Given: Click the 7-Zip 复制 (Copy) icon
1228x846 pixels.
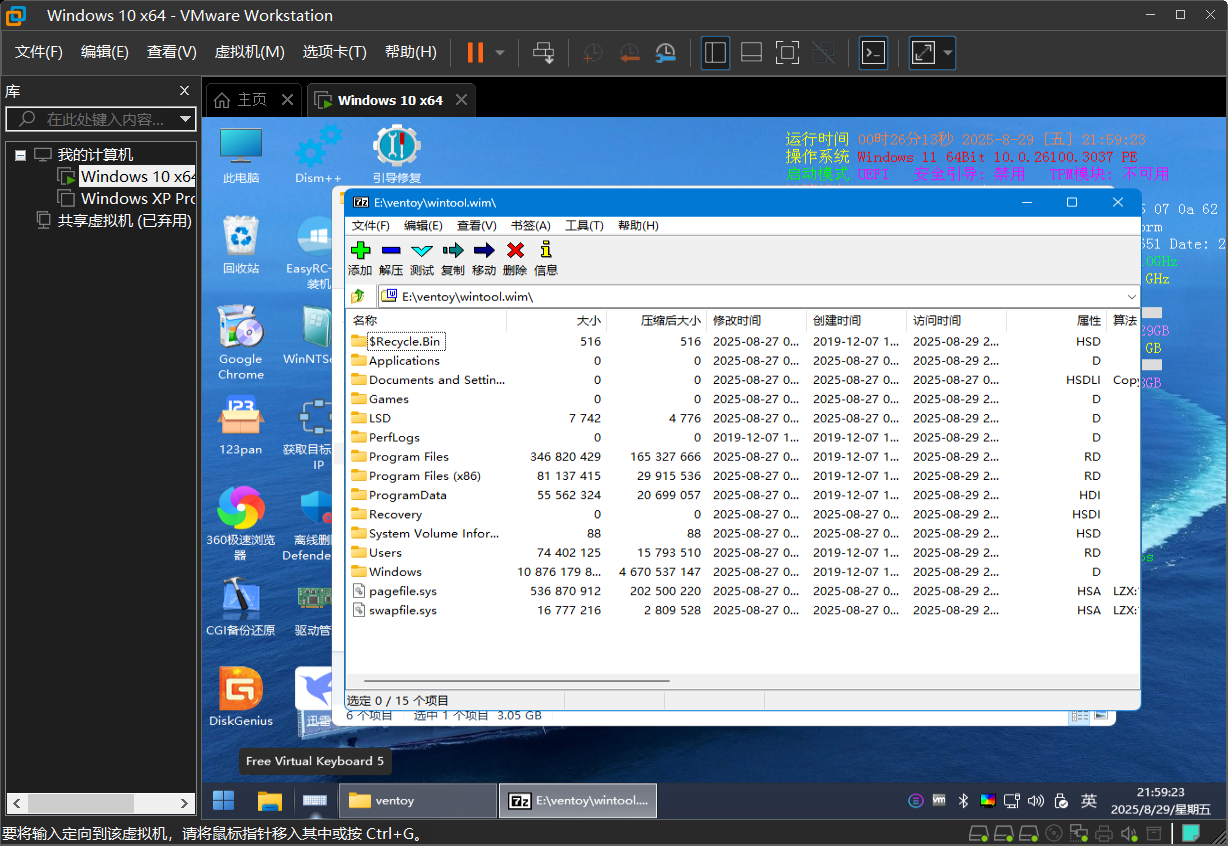Looking at the screenshot, I should (x=453, y=250).
